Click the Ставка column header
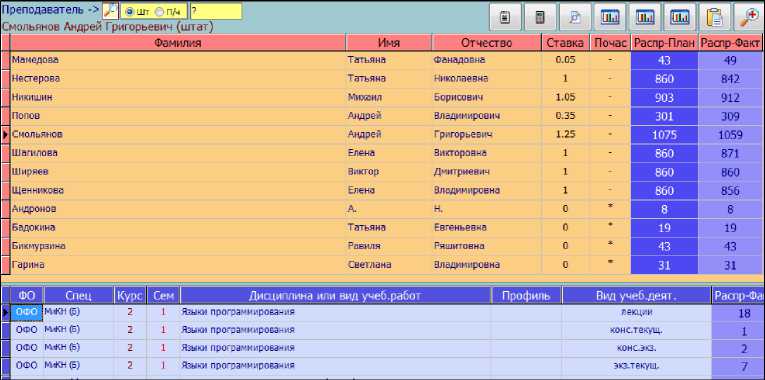 pyautogui.click(x=565, y=43)
